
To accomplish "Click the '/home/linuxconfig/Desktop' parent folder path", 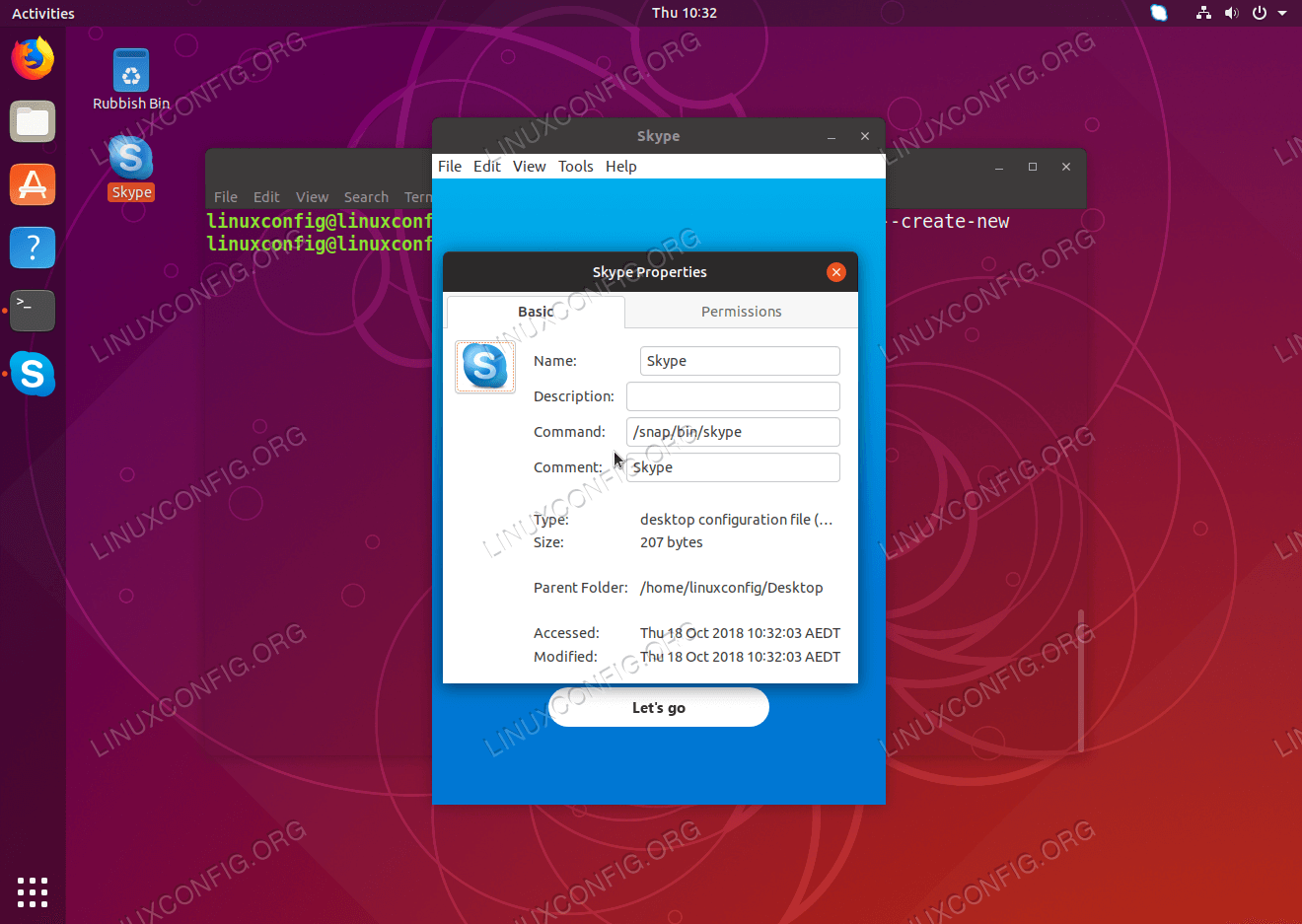I will pos(732,588).
